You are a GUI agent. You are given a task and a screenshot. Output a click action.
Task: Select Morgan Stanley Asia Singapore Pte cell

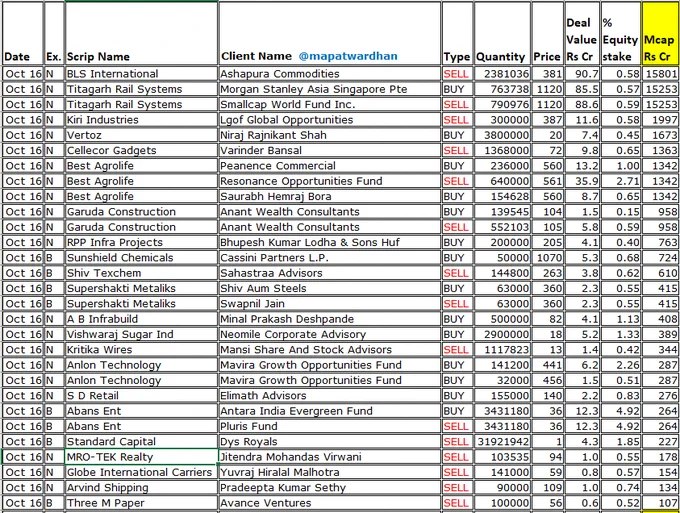[x=330, y=89]
